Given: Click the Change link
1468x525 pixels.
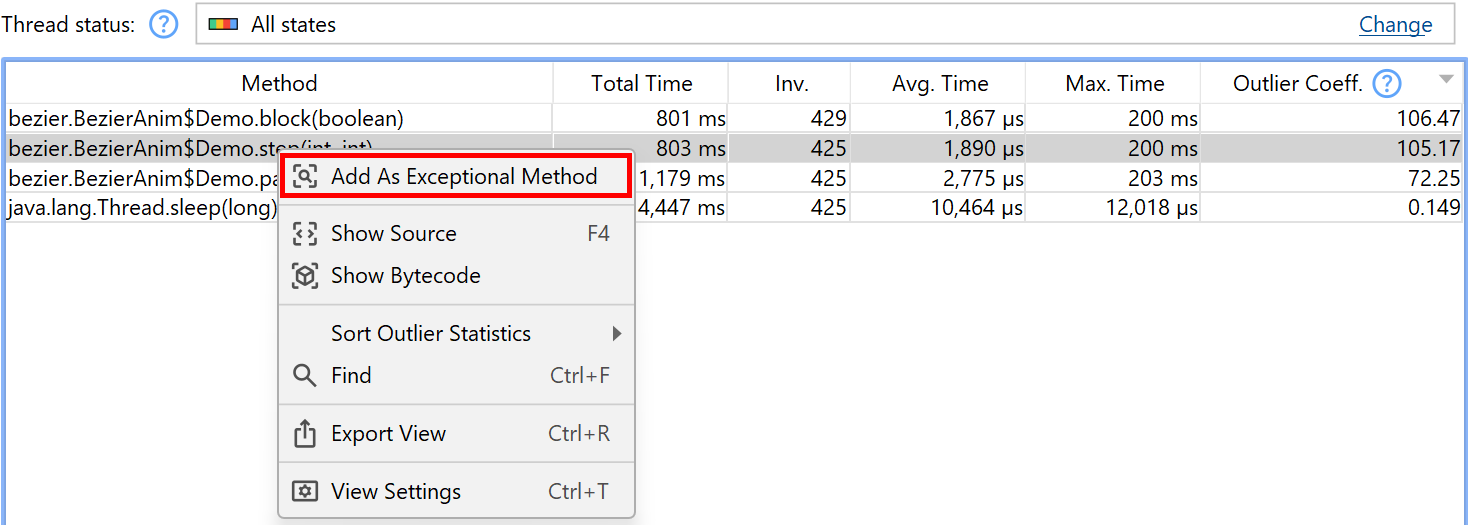Looking at the screenshot, I should click(1395, 25).
